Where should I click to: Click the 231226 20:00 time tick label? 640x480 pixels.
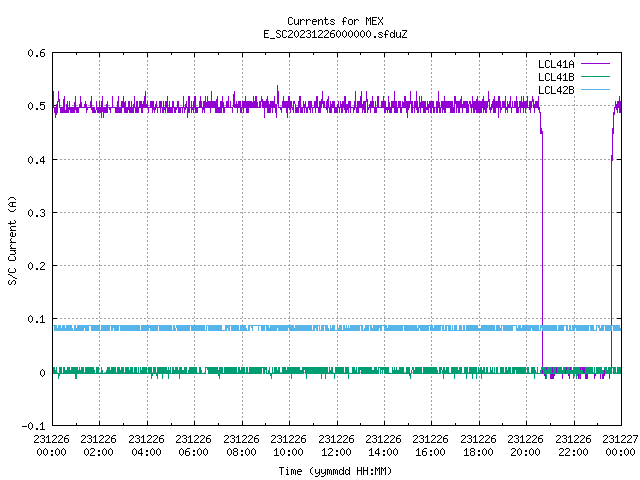click(x=525, y=446)
